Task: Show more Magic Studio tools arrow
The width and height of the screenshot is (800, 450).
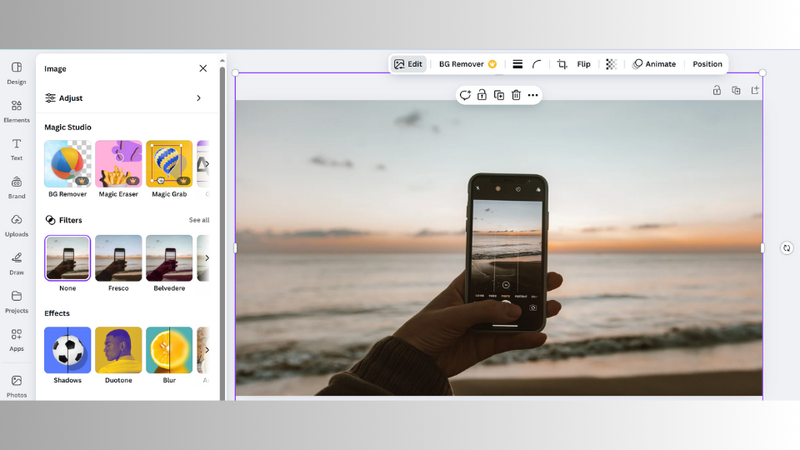Action: (x=207, y=164)
